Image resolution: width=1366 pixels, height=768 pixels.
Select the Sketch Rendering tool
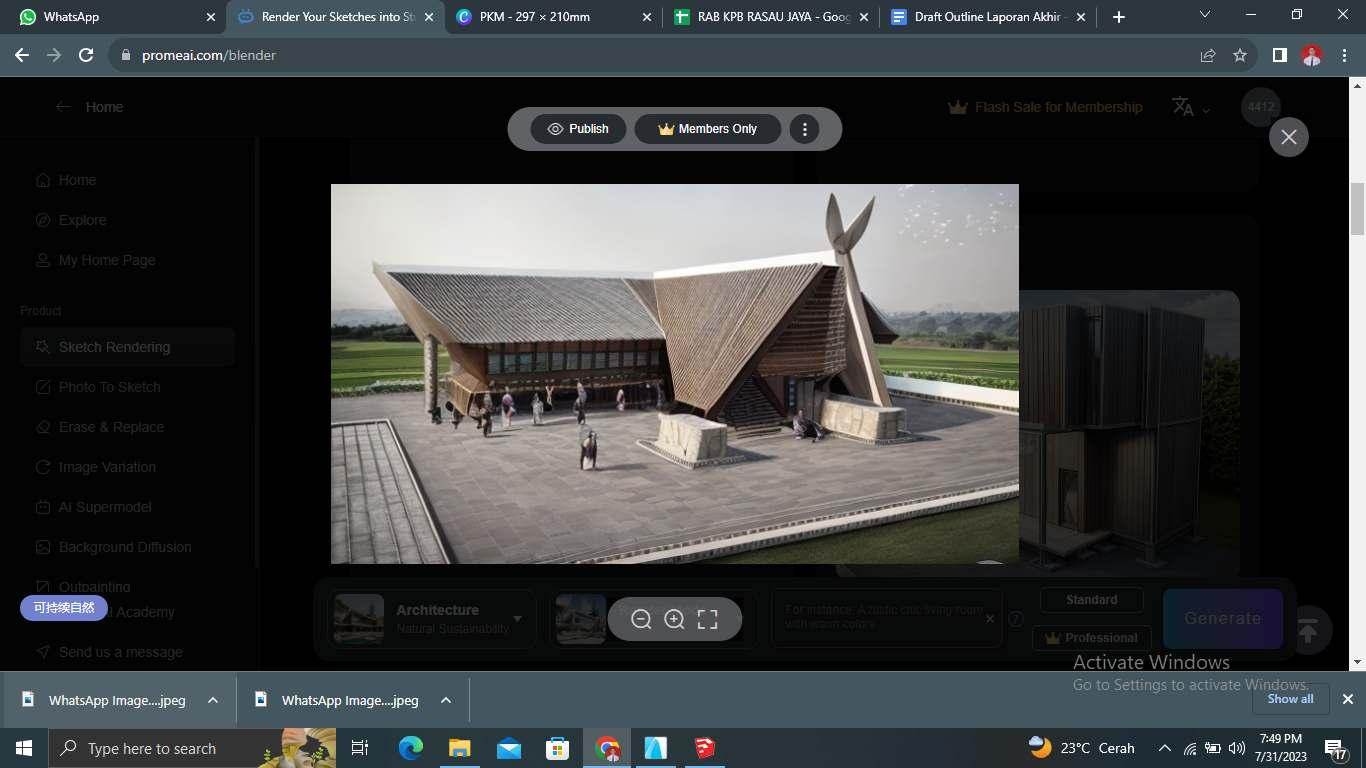128,347
